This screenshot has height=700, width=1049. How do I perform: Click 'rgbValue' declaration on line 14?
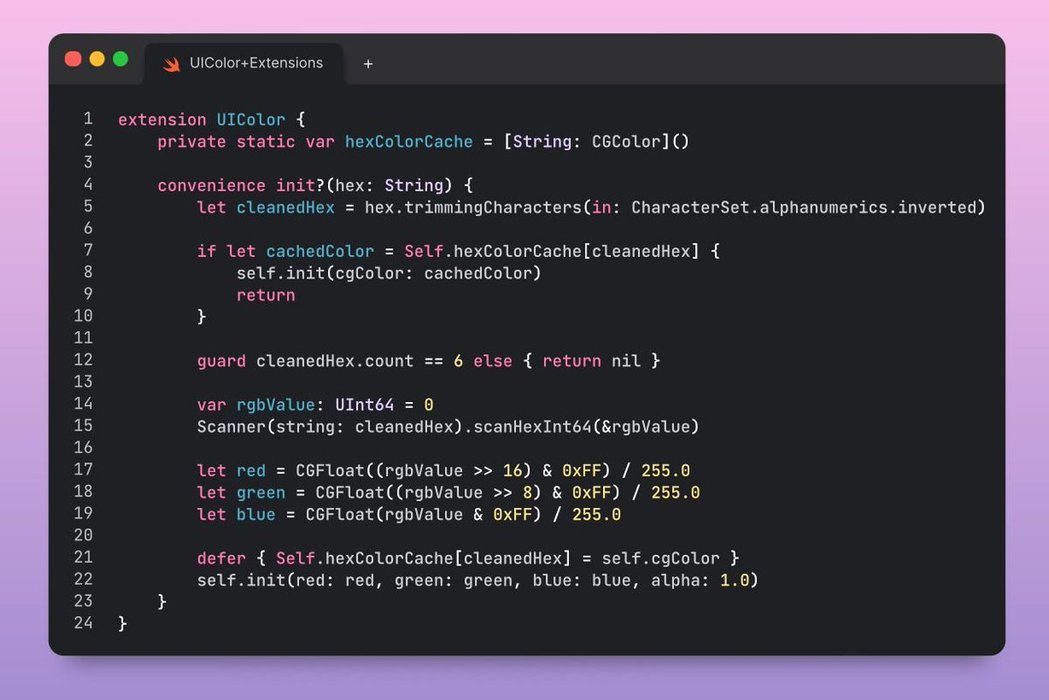(x=276, y=406)
